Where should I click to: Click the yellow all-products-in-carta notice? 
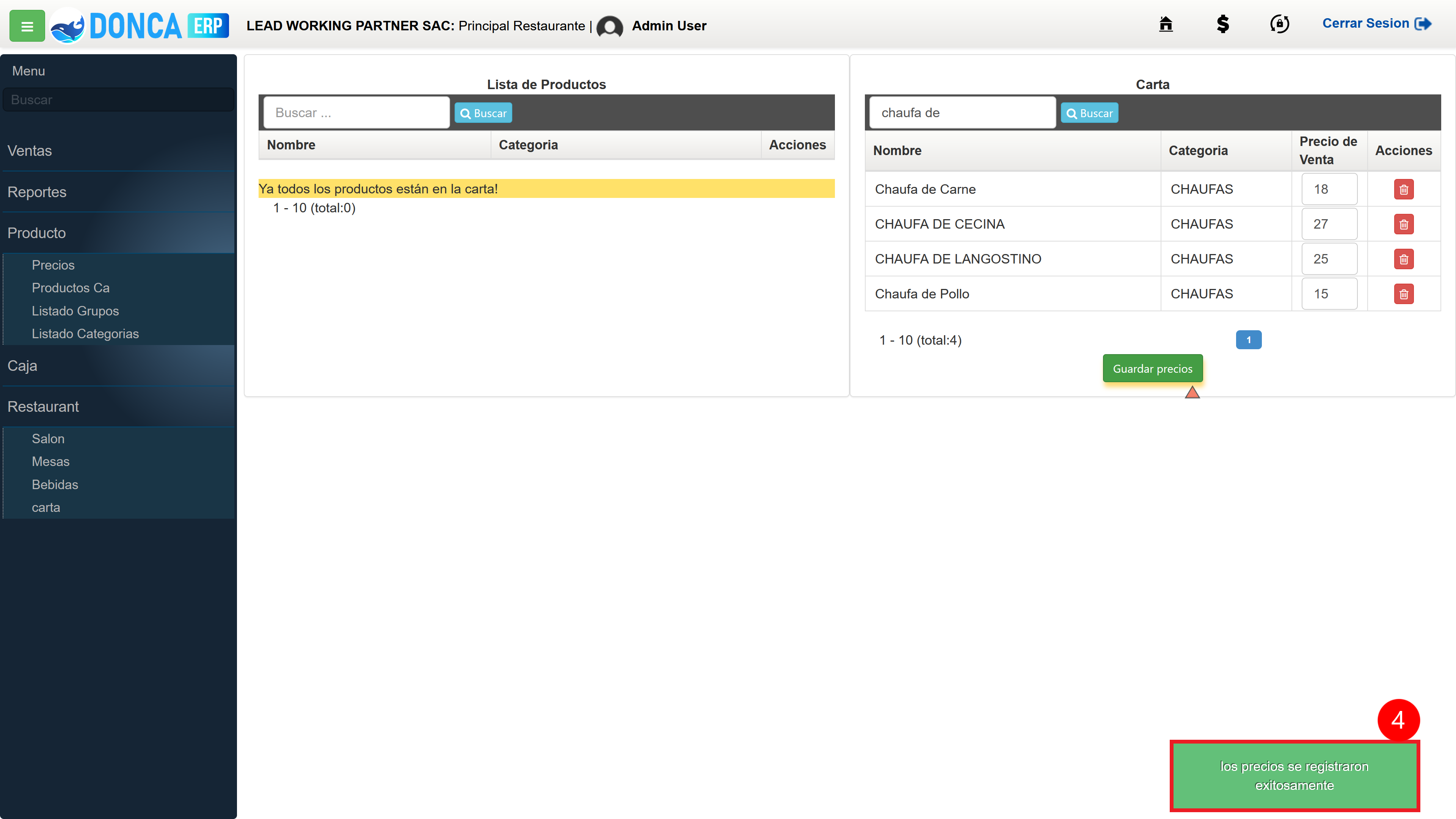pyautogui.click(x=546, y=189)
